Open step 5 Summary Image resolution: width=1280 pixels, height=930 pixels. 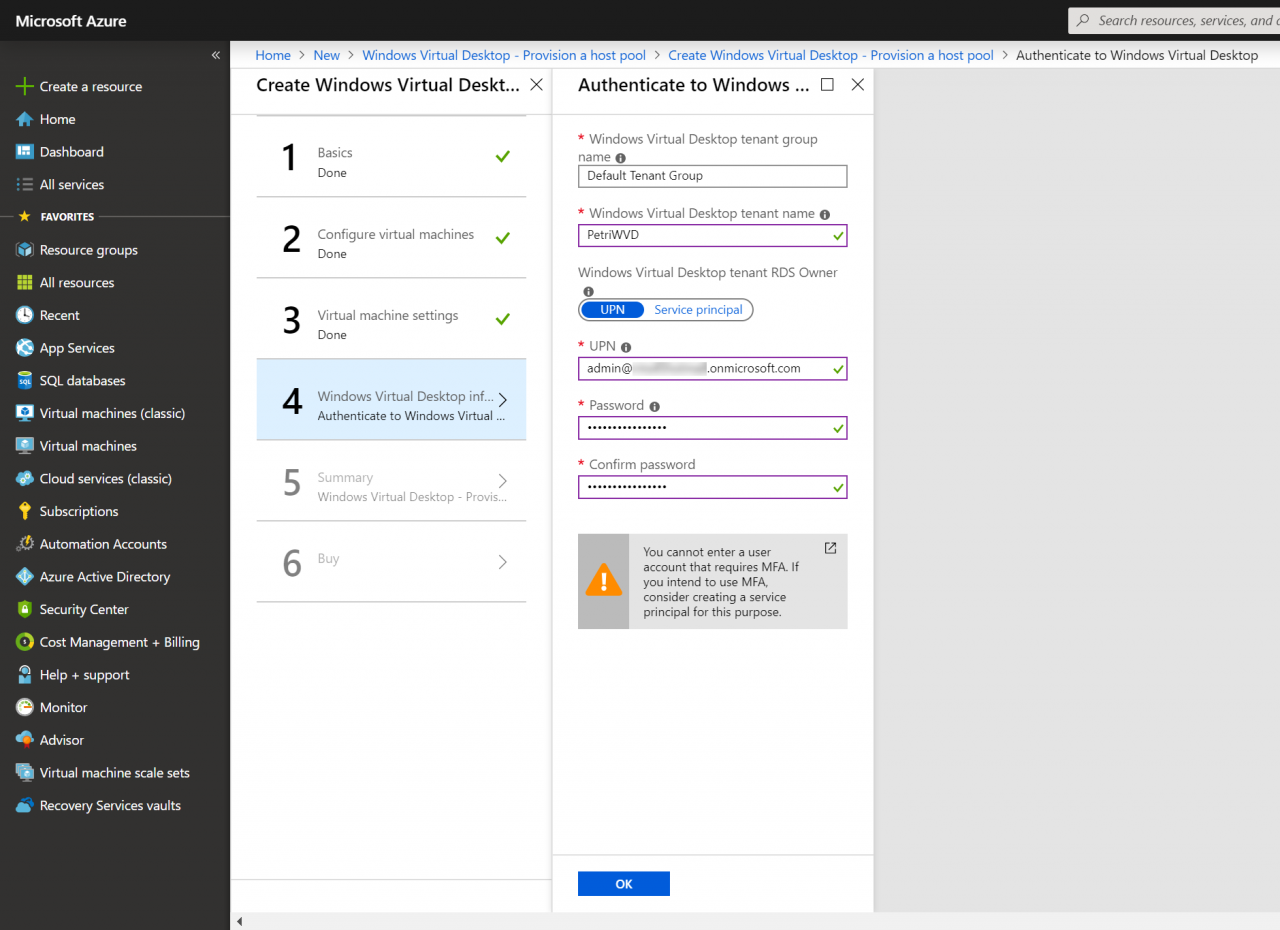(x=391, y=481)
